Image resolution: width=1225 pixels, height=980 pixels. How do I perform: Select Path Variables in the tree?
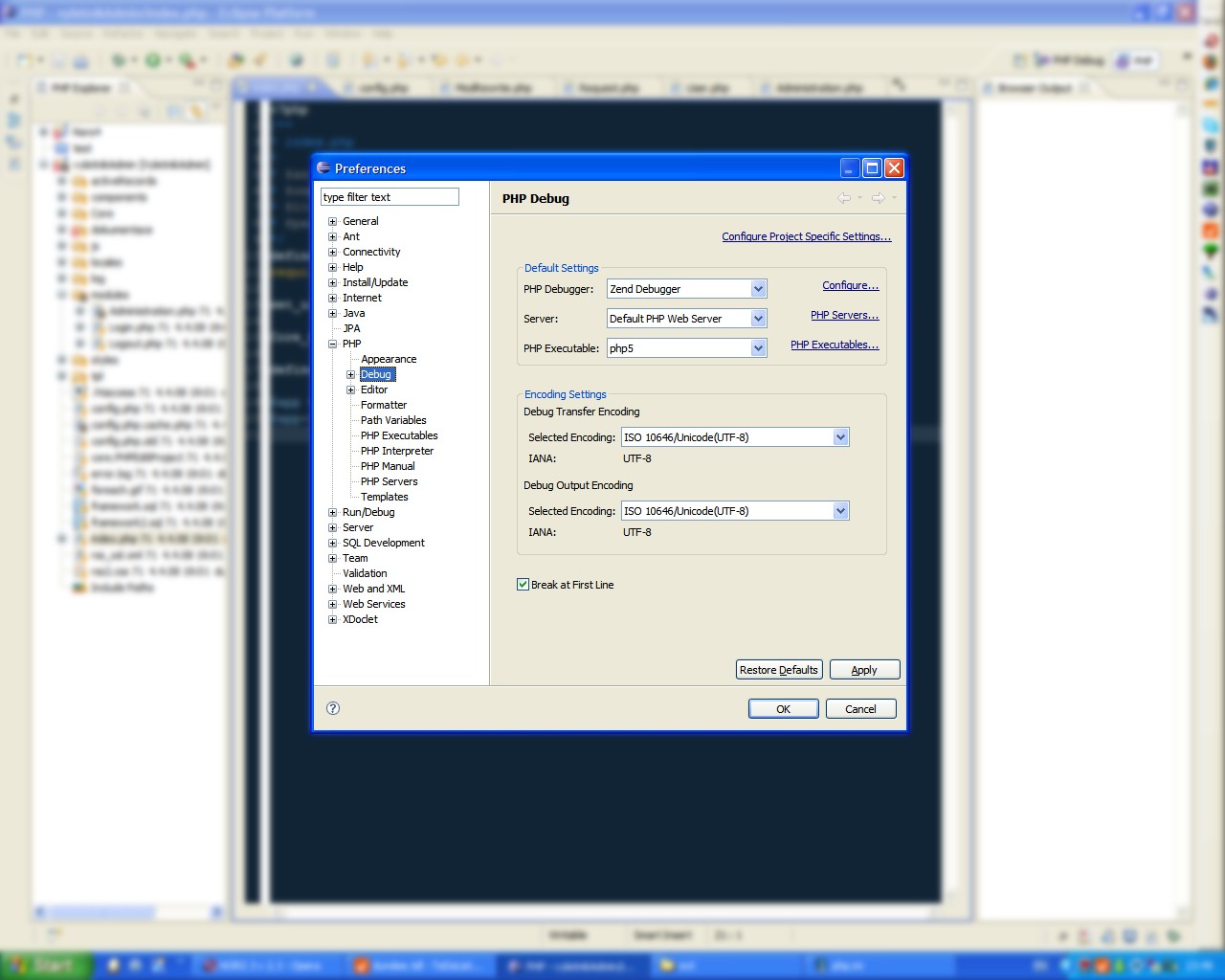point(393,420)
